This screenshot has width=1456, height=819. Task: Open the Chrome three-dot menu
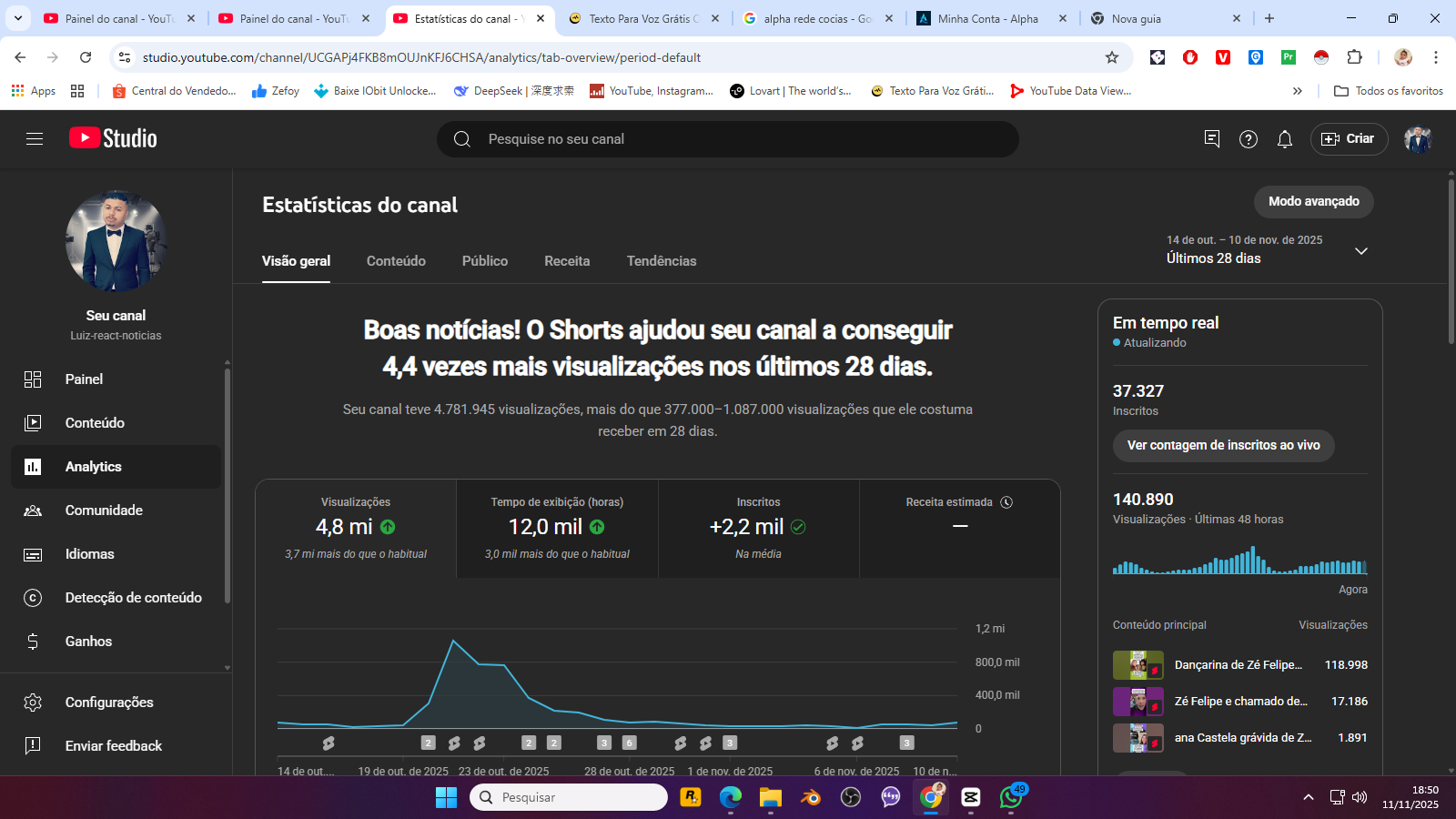(x=1436, y=57)
